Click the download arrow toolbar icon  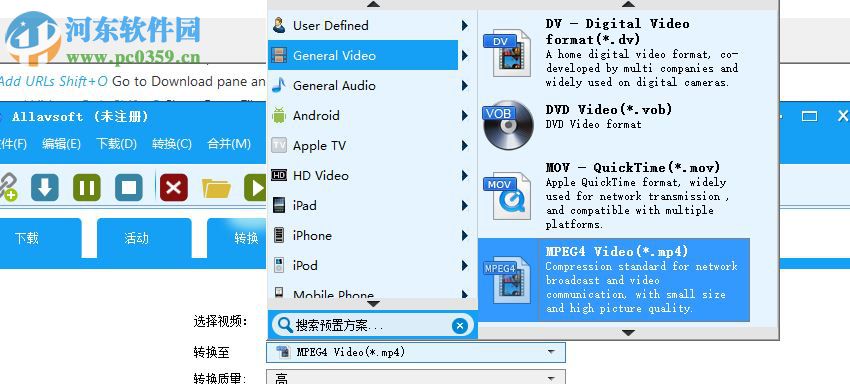(45, 188)
